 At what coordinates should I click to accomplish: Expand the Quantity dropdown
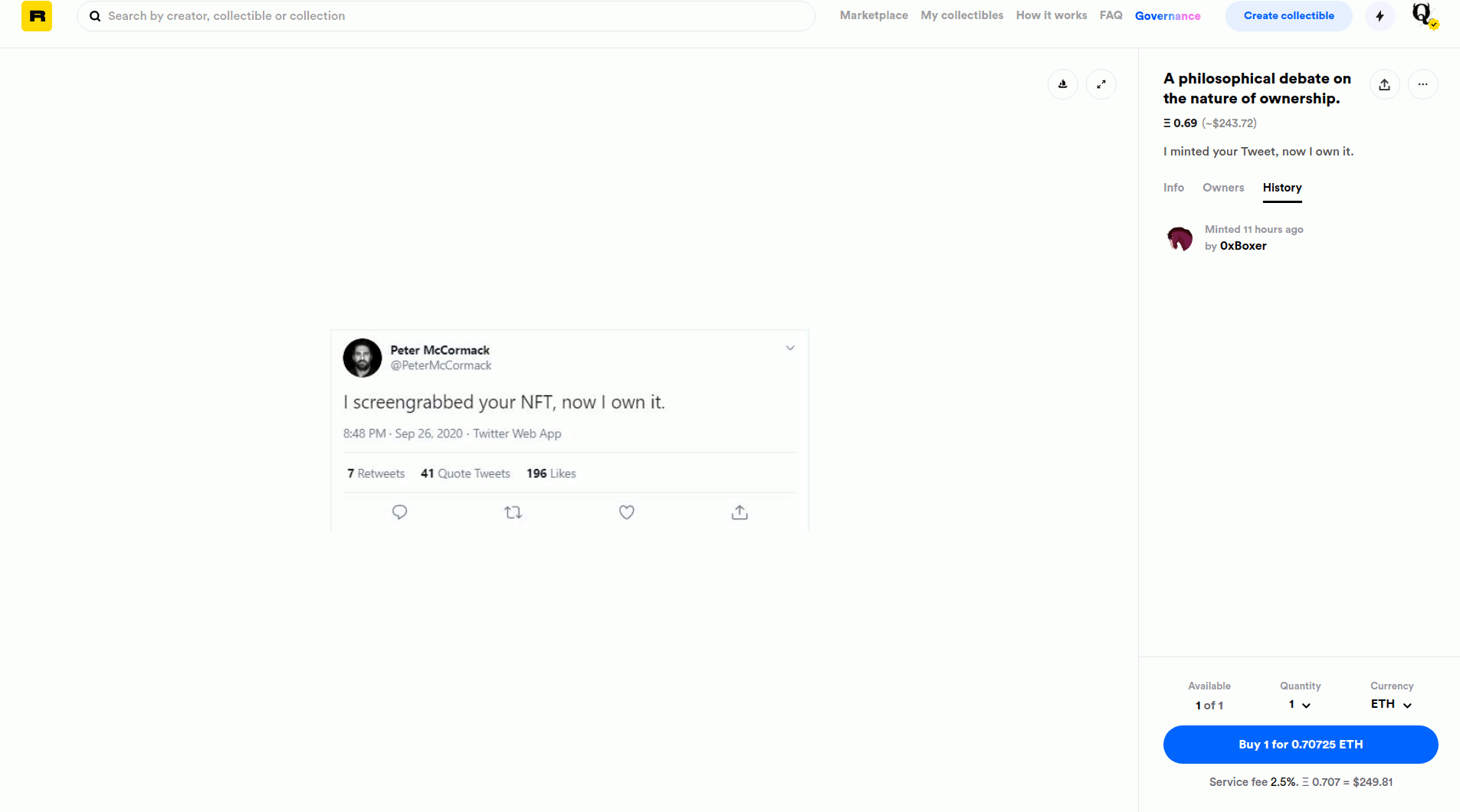[1300, 705]
